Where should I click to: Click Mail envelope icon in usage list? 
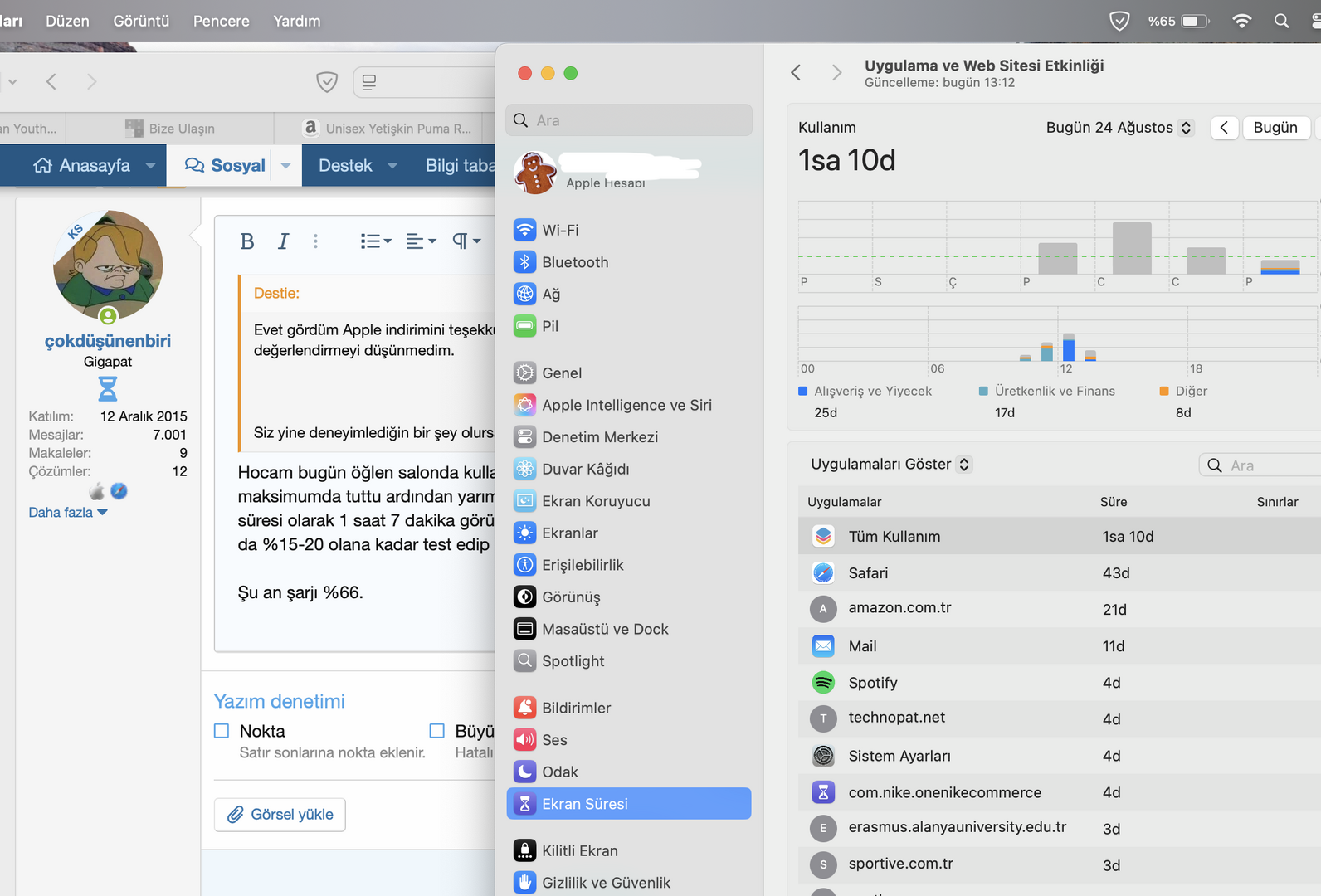coord(823,645)
